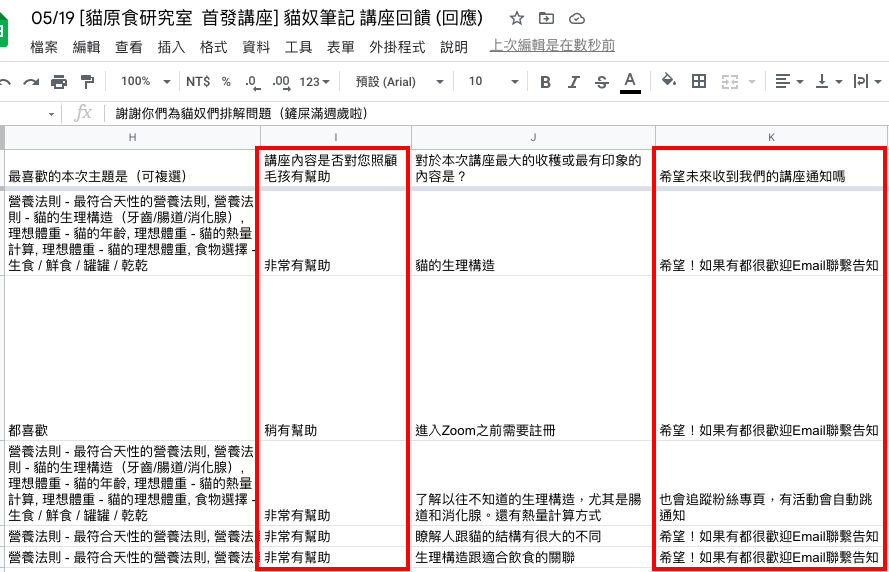Click the move to folder icon

[546, 19]
